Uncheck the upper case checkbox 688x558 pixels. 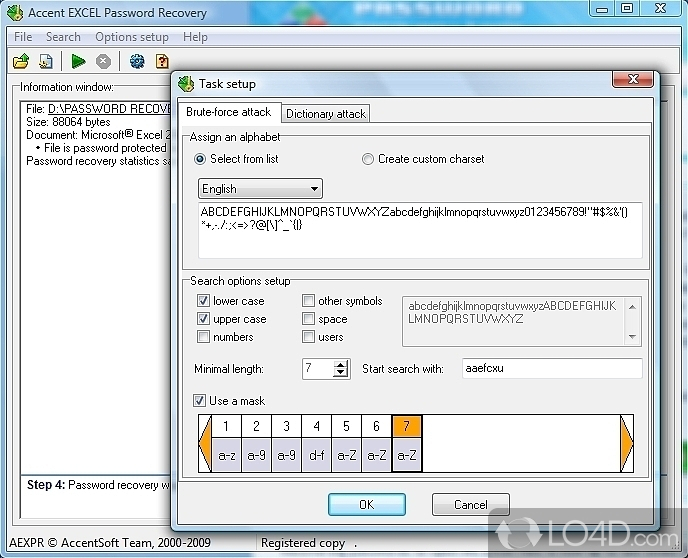point(203,319)
